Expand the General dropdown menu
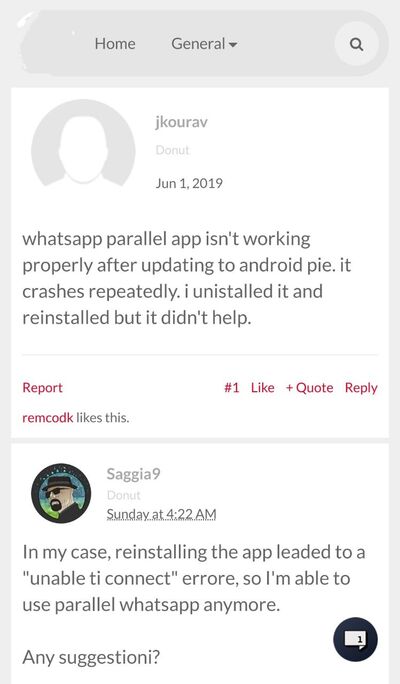Viewport: 400px width, 684px height. [x=204, y=44]
